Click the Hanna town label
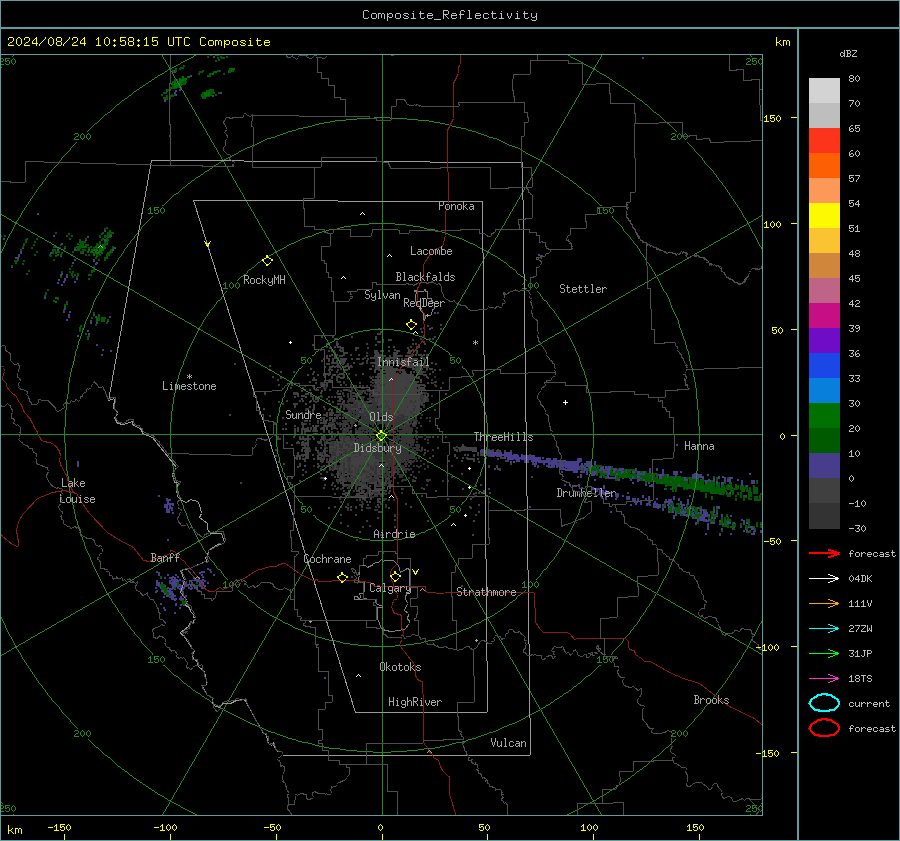The image size is (900, 841). [699, 446]
